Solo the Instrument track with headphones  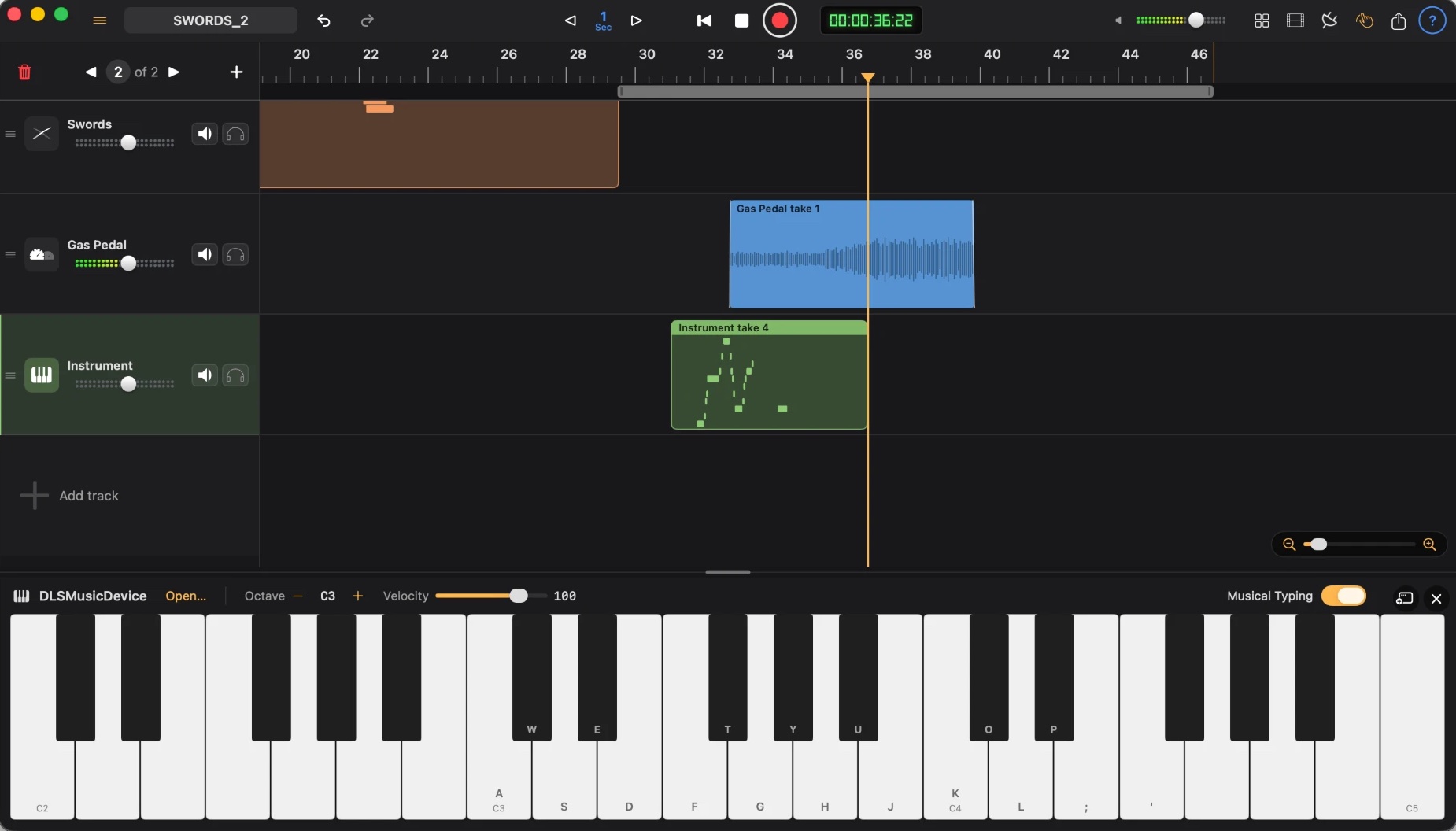tap(235, 375)
